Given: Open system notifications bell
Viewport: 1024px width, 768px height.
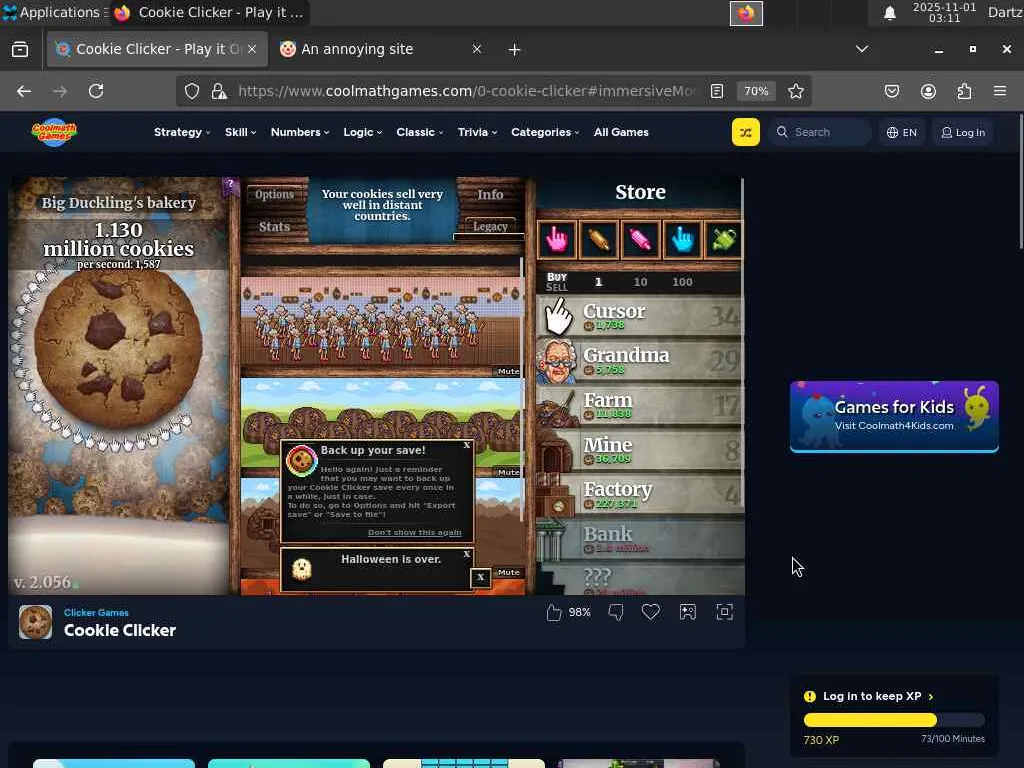Looking at the screenshot, I should (x=889, y=13).
